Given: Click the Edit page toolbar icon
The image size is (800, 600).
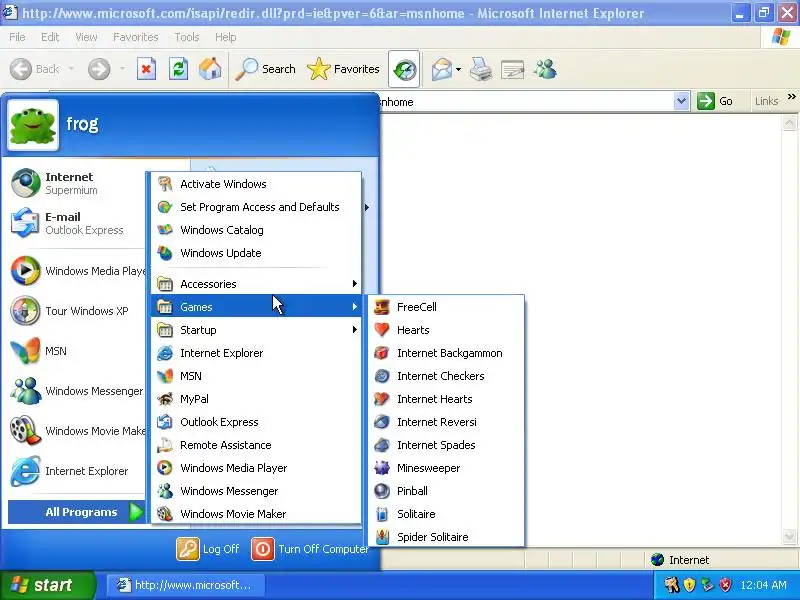Looking at the screenshot, I should coord(513,69).
